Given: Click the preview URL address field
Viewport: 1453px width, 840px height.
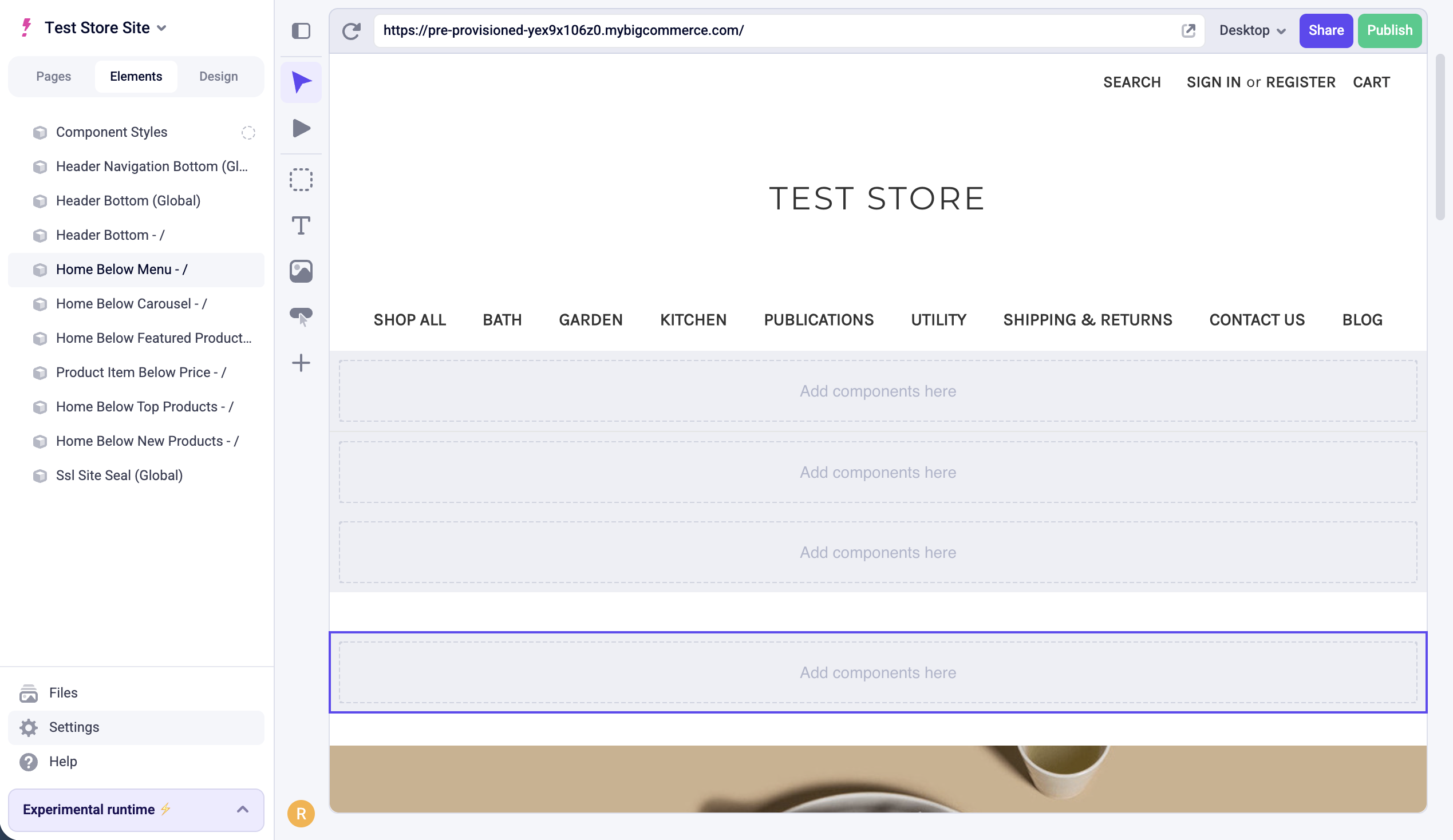Looking at the screenshot, I should [773, 30].
